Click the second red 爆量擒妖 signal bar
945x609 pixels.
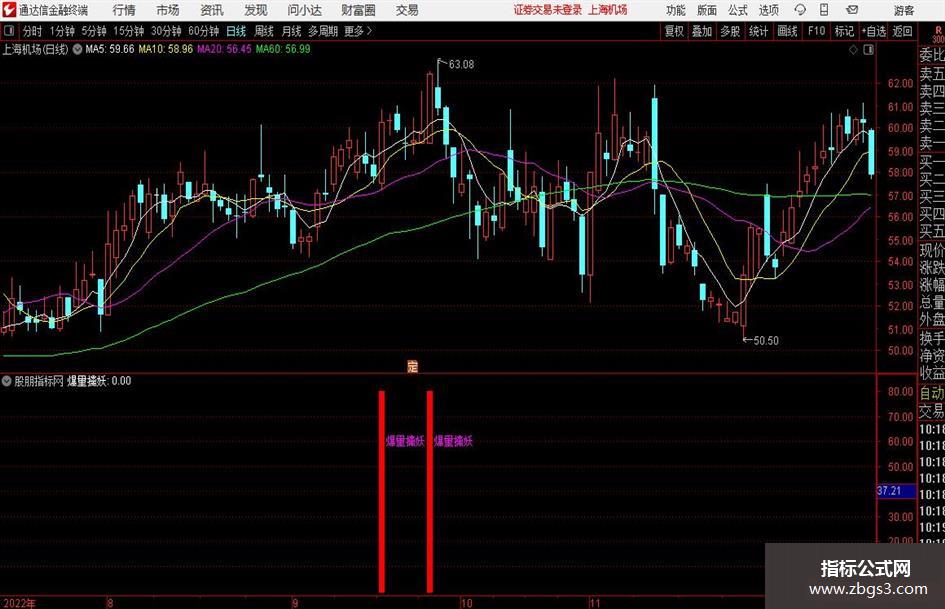(430, 491)
